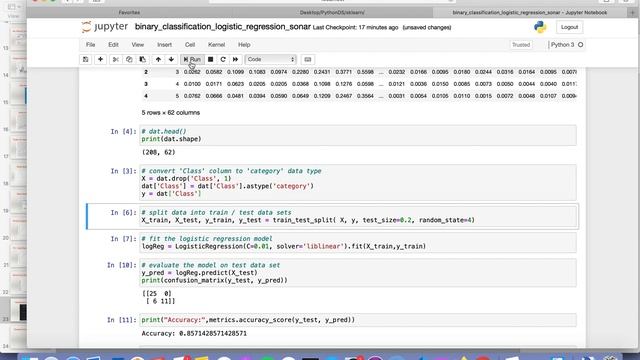Open the Help menu
Viewport: 640px width, 360px height.
244,44
